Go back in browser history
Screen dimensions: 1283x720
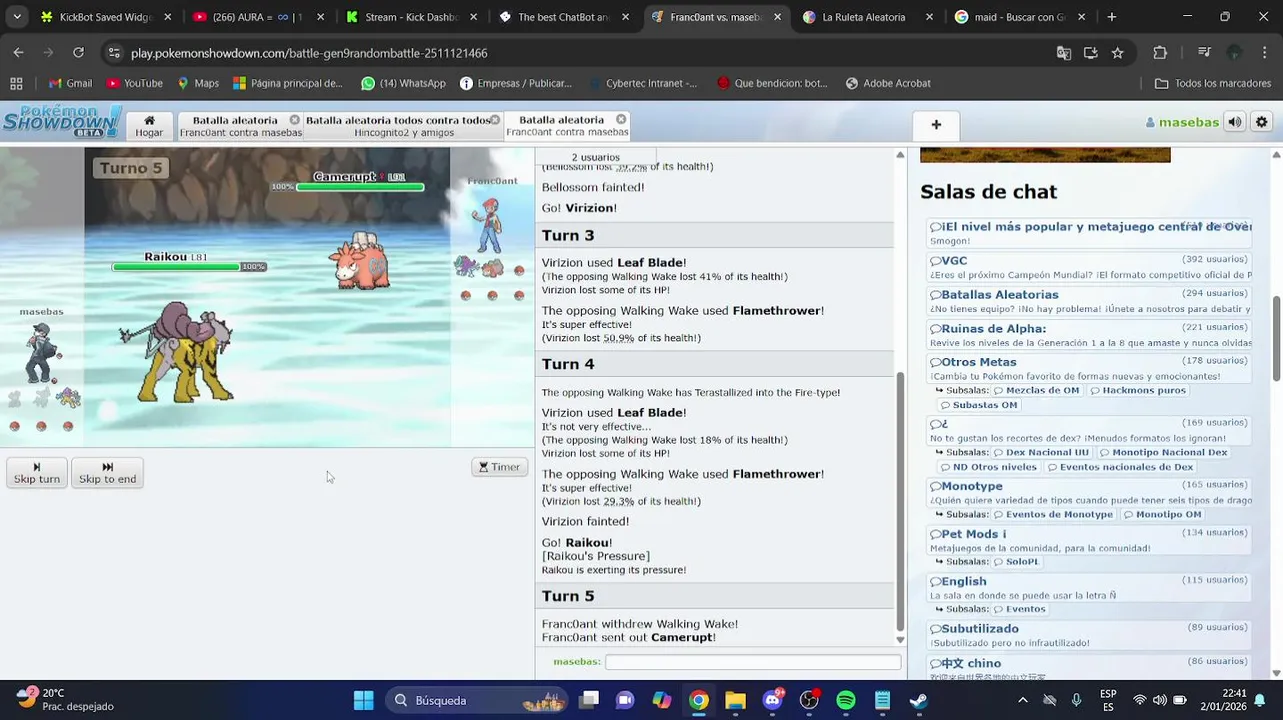[x=18, y=53]
